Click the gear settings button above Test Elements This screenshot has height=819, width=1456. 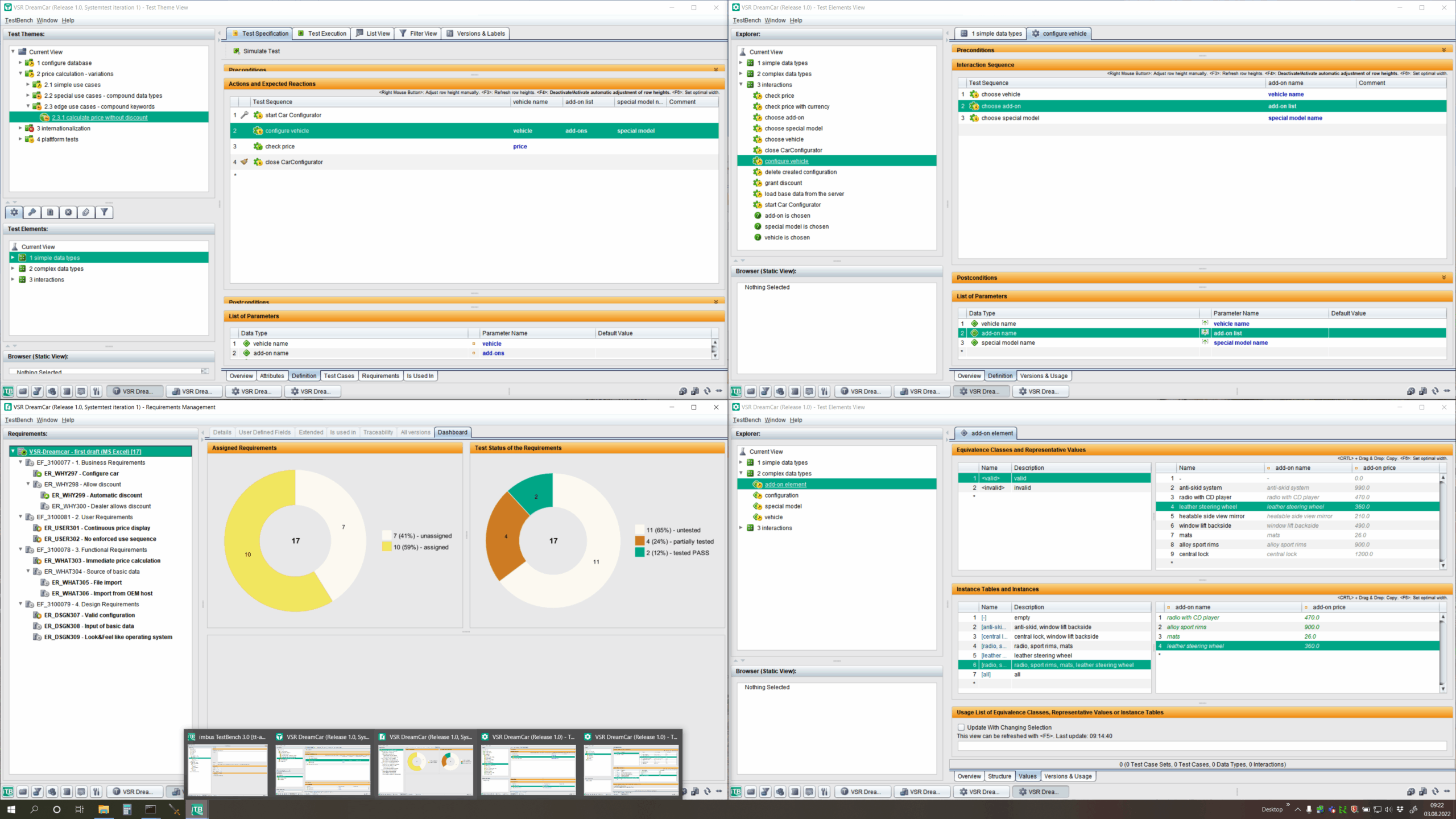(14, 212)
